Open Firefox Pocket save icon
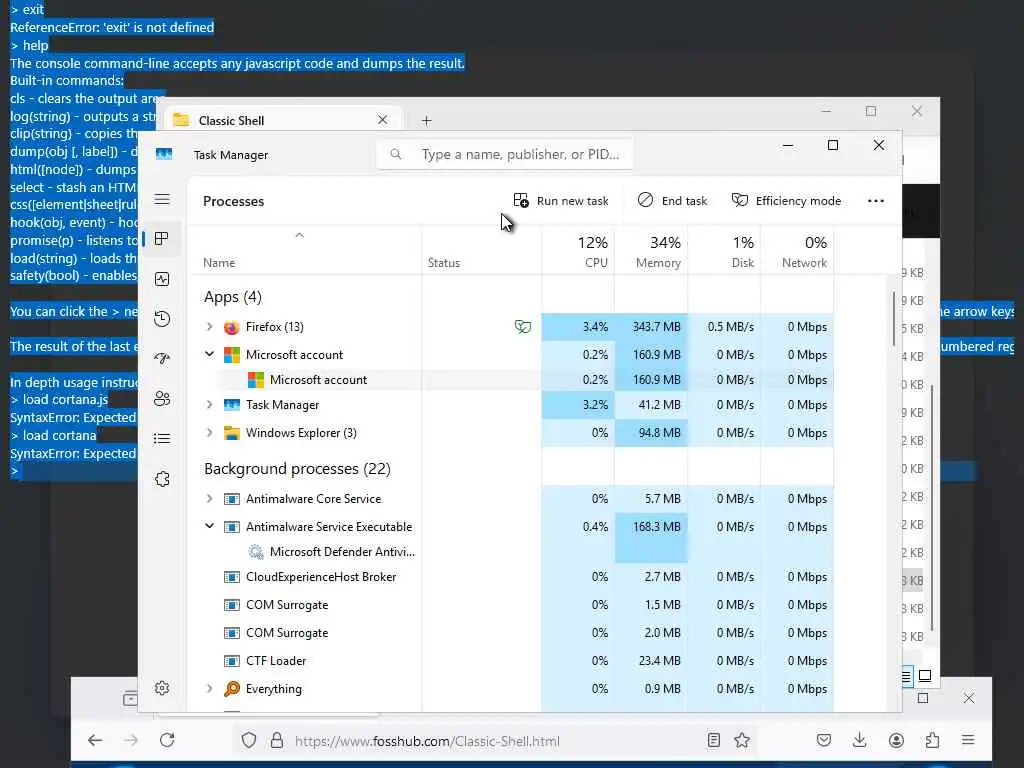The width and height of the screenshot is (1024, 768). pos(824,740)
